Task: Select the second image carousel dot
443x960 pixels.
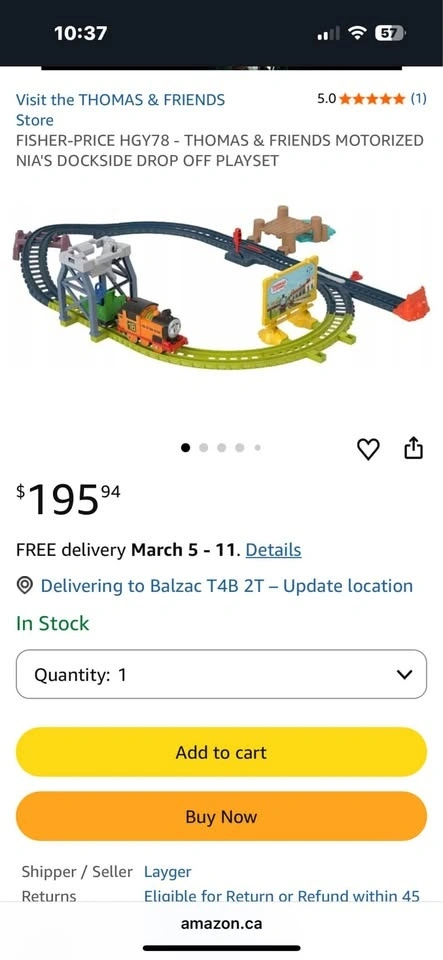Action: coord(204,448)
